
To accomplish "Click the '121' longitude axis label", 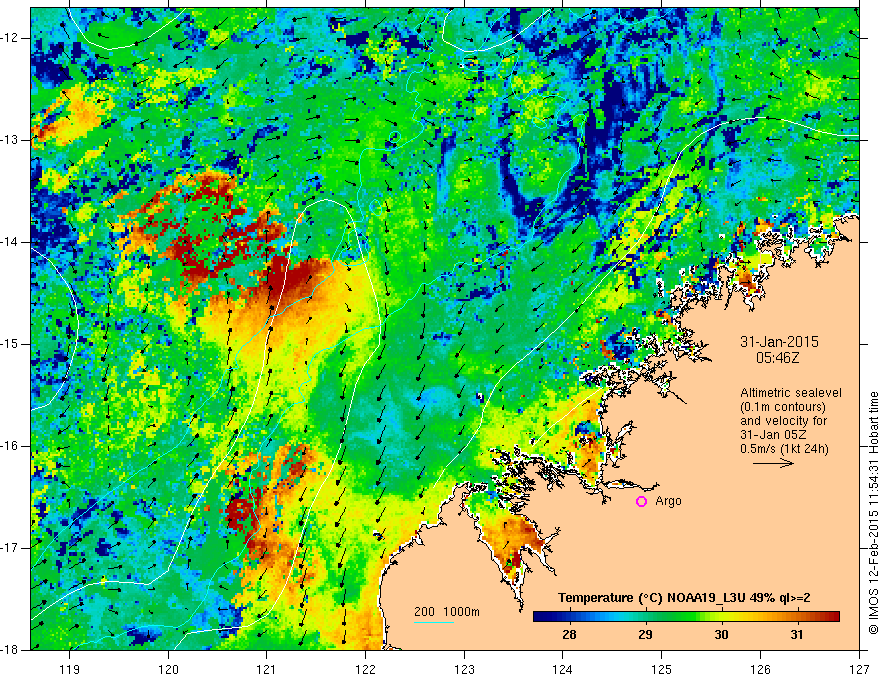I will [x=267, y=669].
